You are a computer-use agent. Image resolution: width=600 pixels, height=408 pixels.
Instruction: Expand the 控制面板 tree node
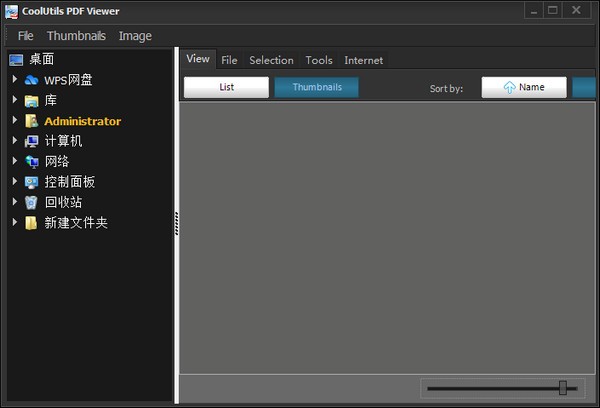15,181
